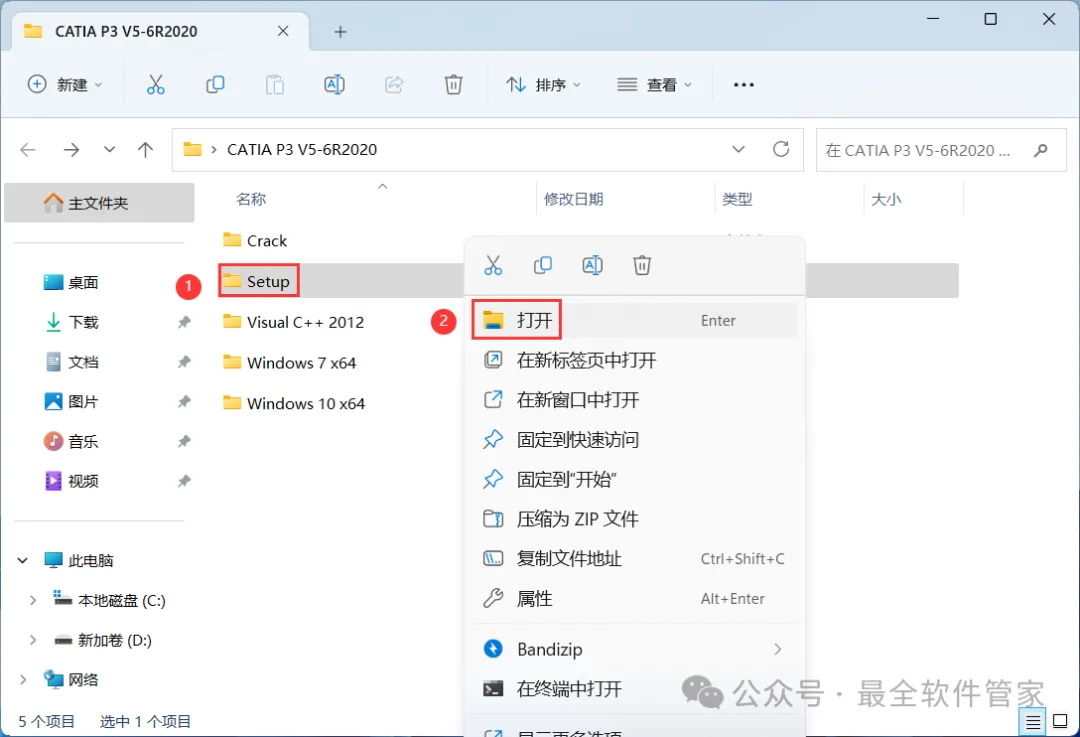Viewport: 1080px width, 737px height.
Task: Go up one folder level
Action: click(145, 149)
